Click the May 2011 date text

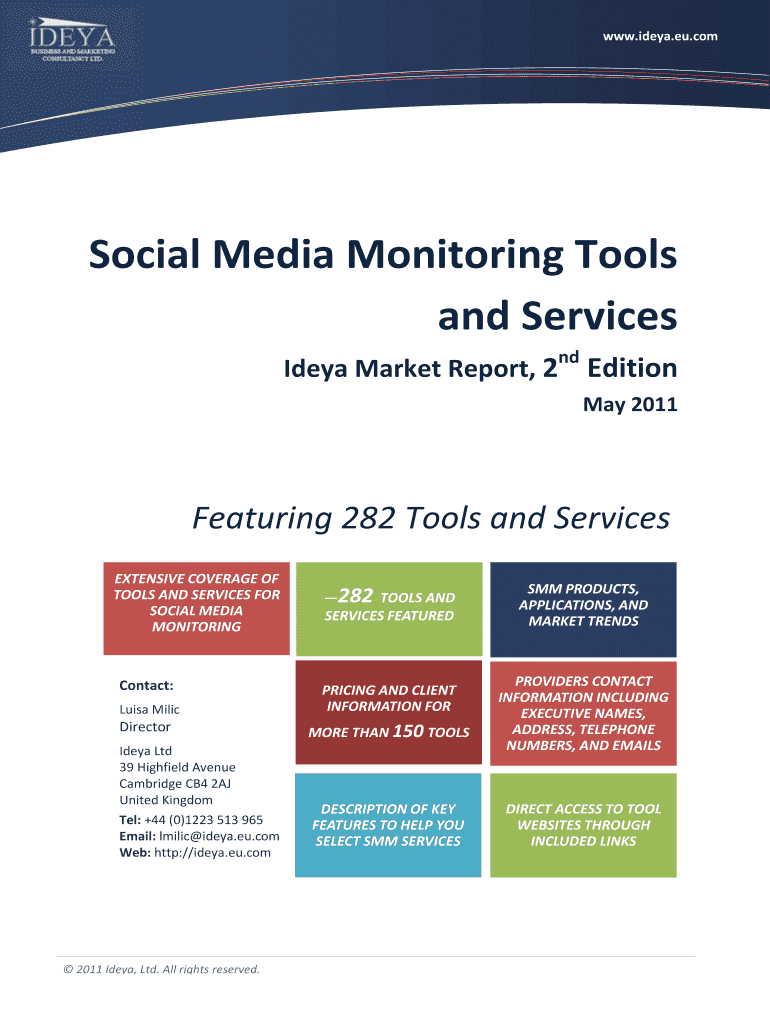(x=629, y=405)
